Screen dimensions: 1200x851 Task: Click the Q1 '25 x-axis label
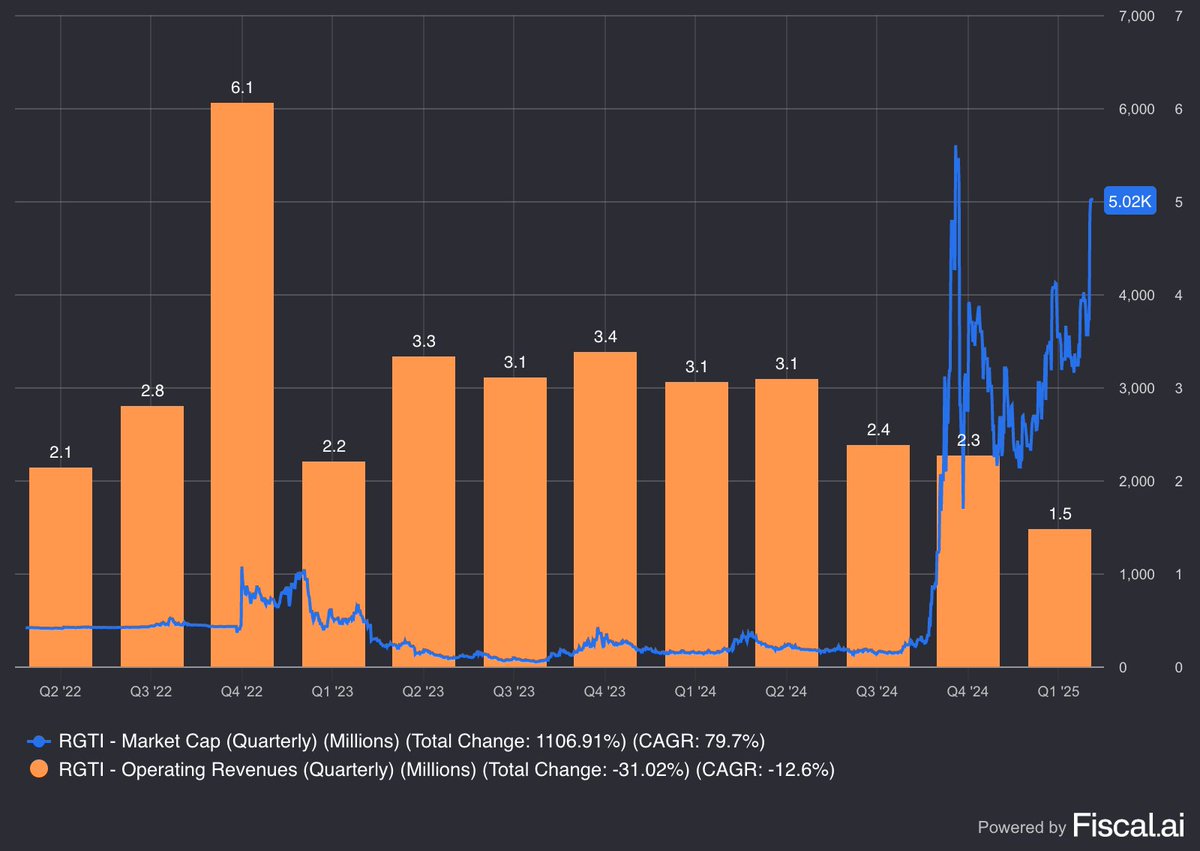pyautogui.click(x=1059, y=692)
